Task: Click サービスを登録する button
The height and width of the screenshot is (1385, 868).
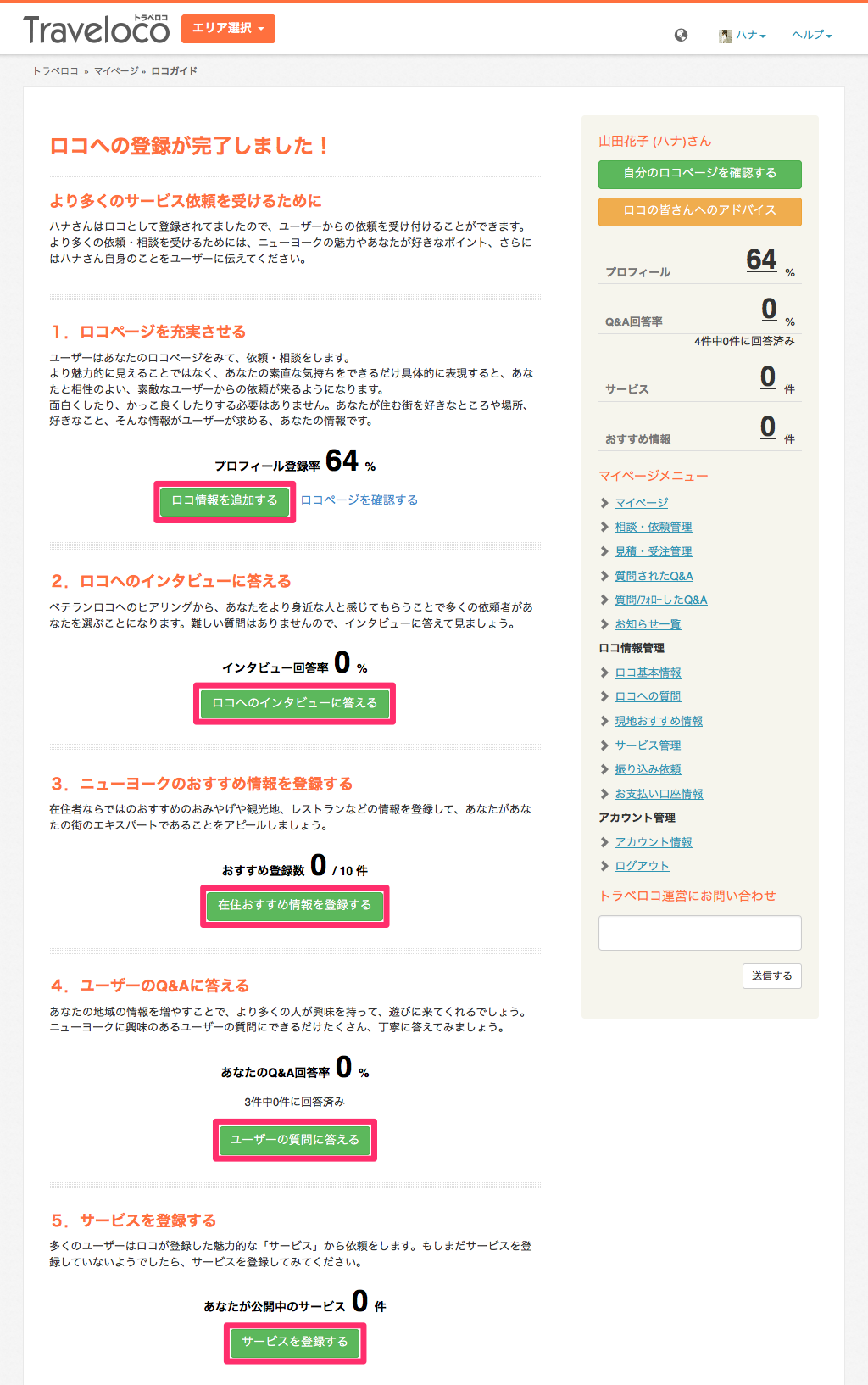Action: (x=295, y=1342)
